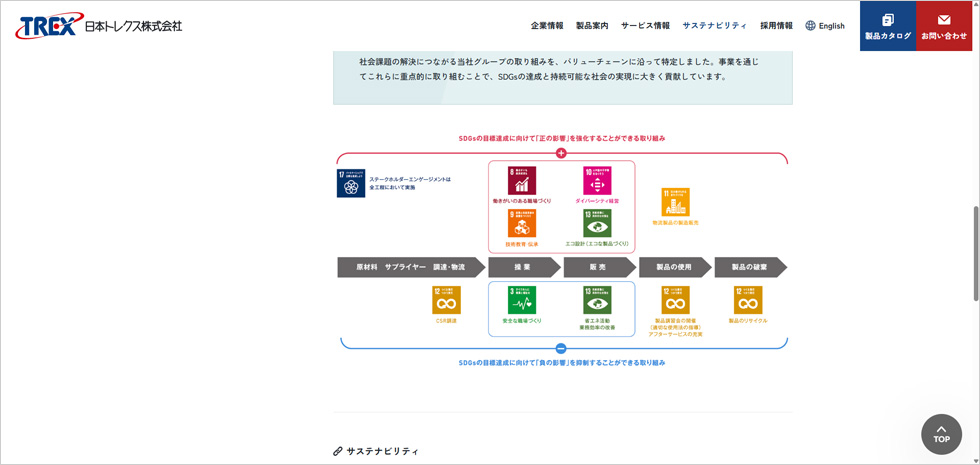Click the SDG 3 安全な職場づくり icon
The image size is (980, 465).
522,300
